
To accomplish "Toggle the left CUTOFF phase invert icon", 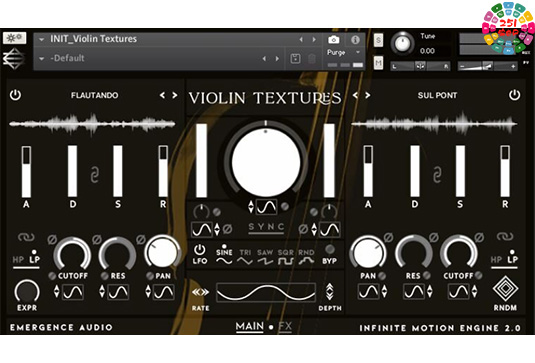I will [x=52, y=239].
